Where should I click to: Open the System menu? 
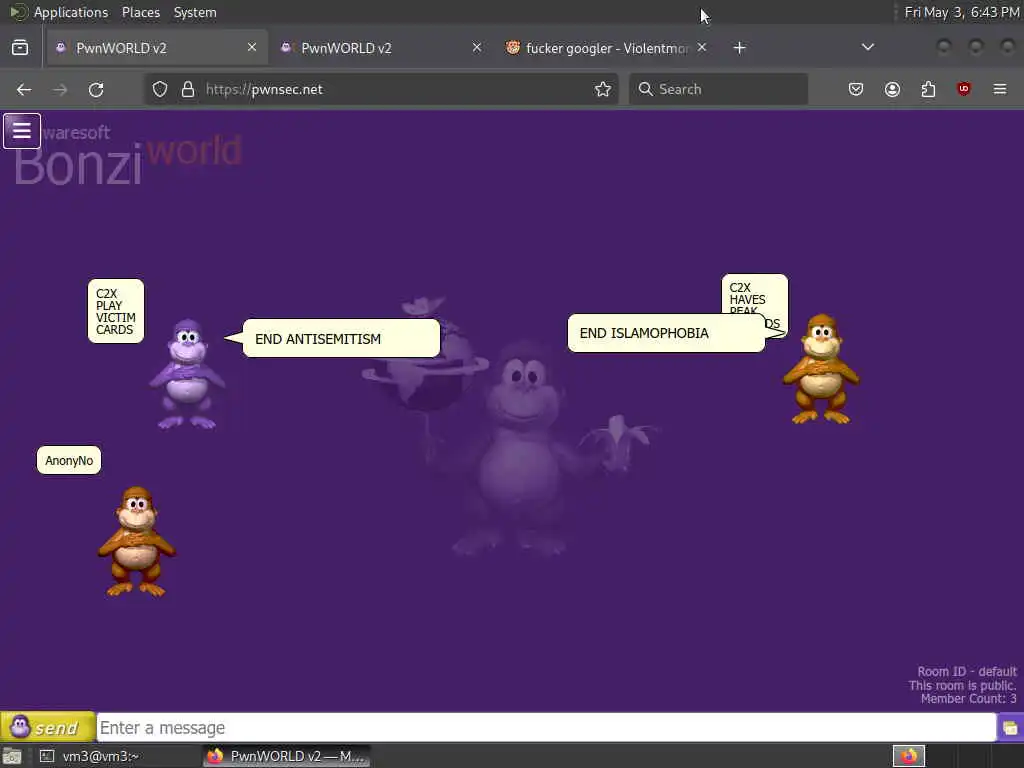195,12
